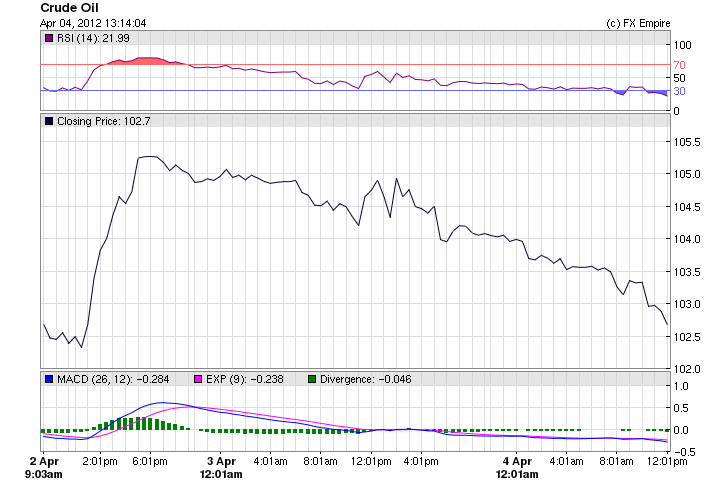This screenshot has height=487, width=710.
Task: Click the 102.0 price axis label
Action: 686,369
